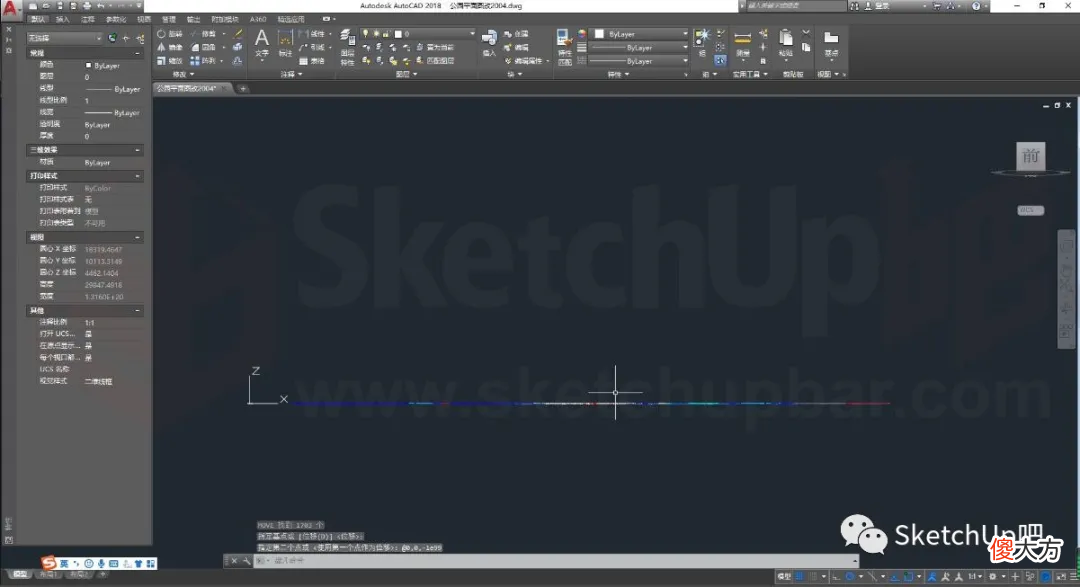
Task: Expand the 图层 panel flyout
Action: coord(406,74)
